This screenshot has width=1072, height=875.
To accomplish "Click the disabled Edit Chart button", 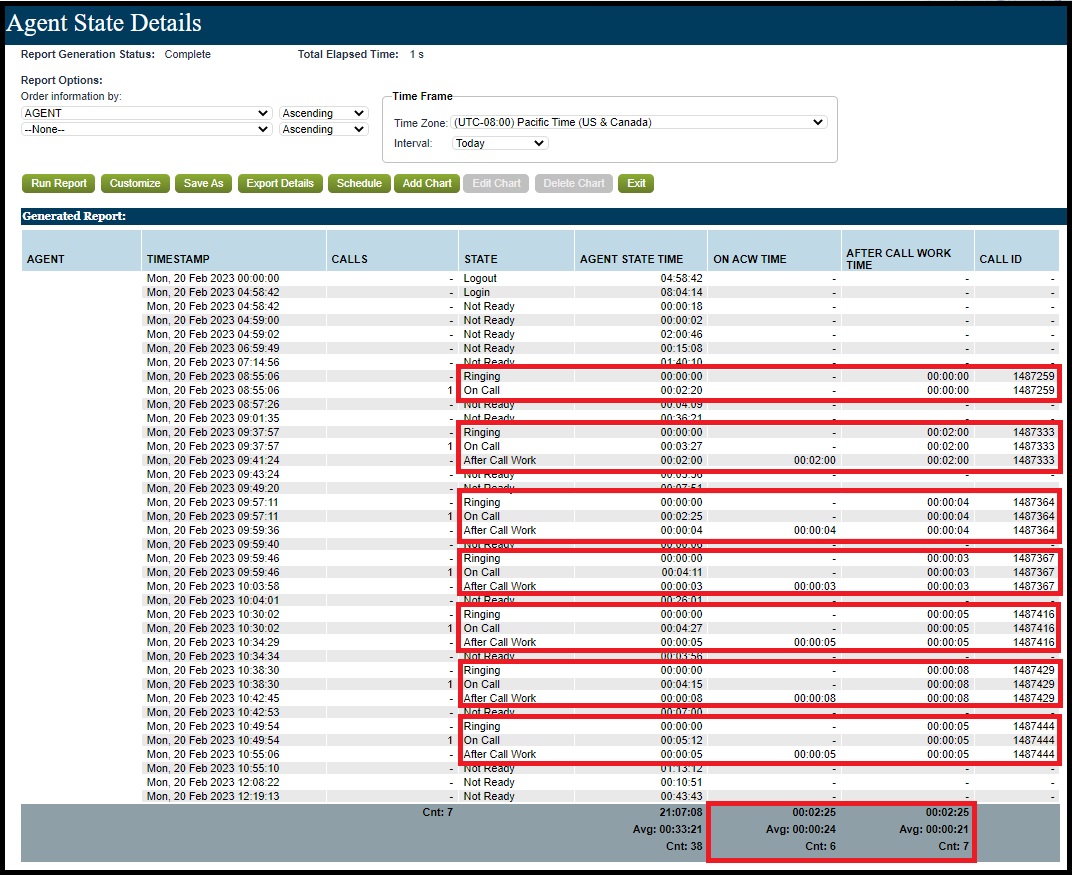I will [x=496, y=183].
